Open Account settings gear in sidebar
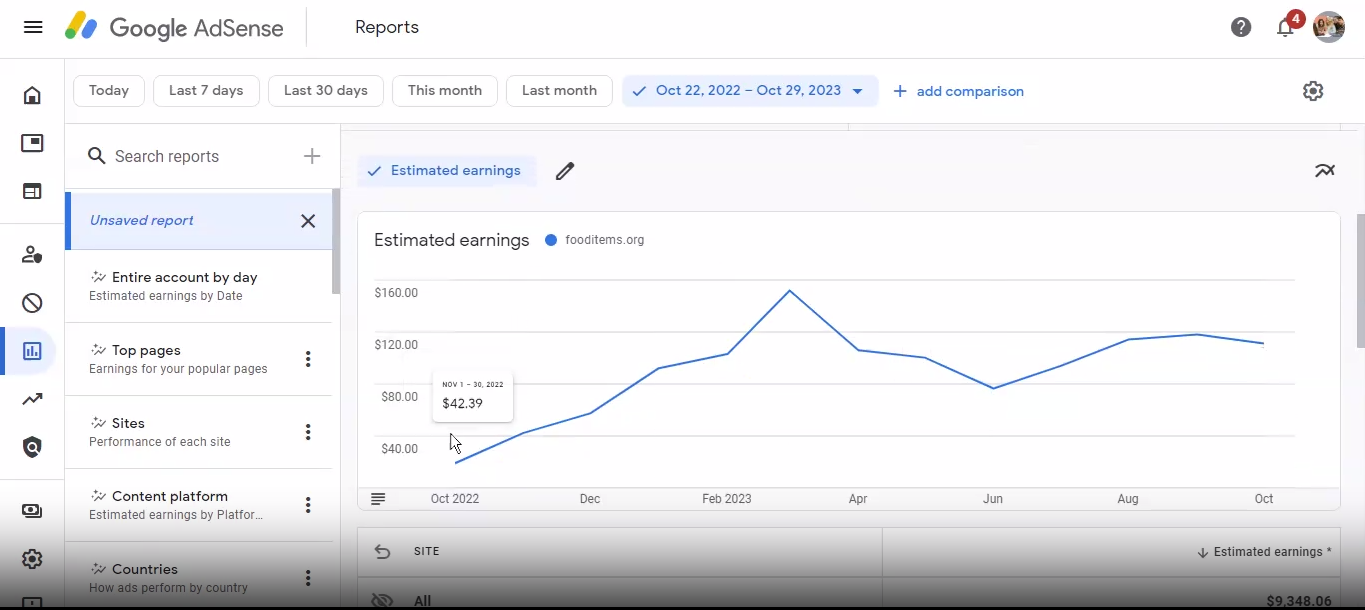Viewport: 1365px width, 610px height. (x=32, y=559)
